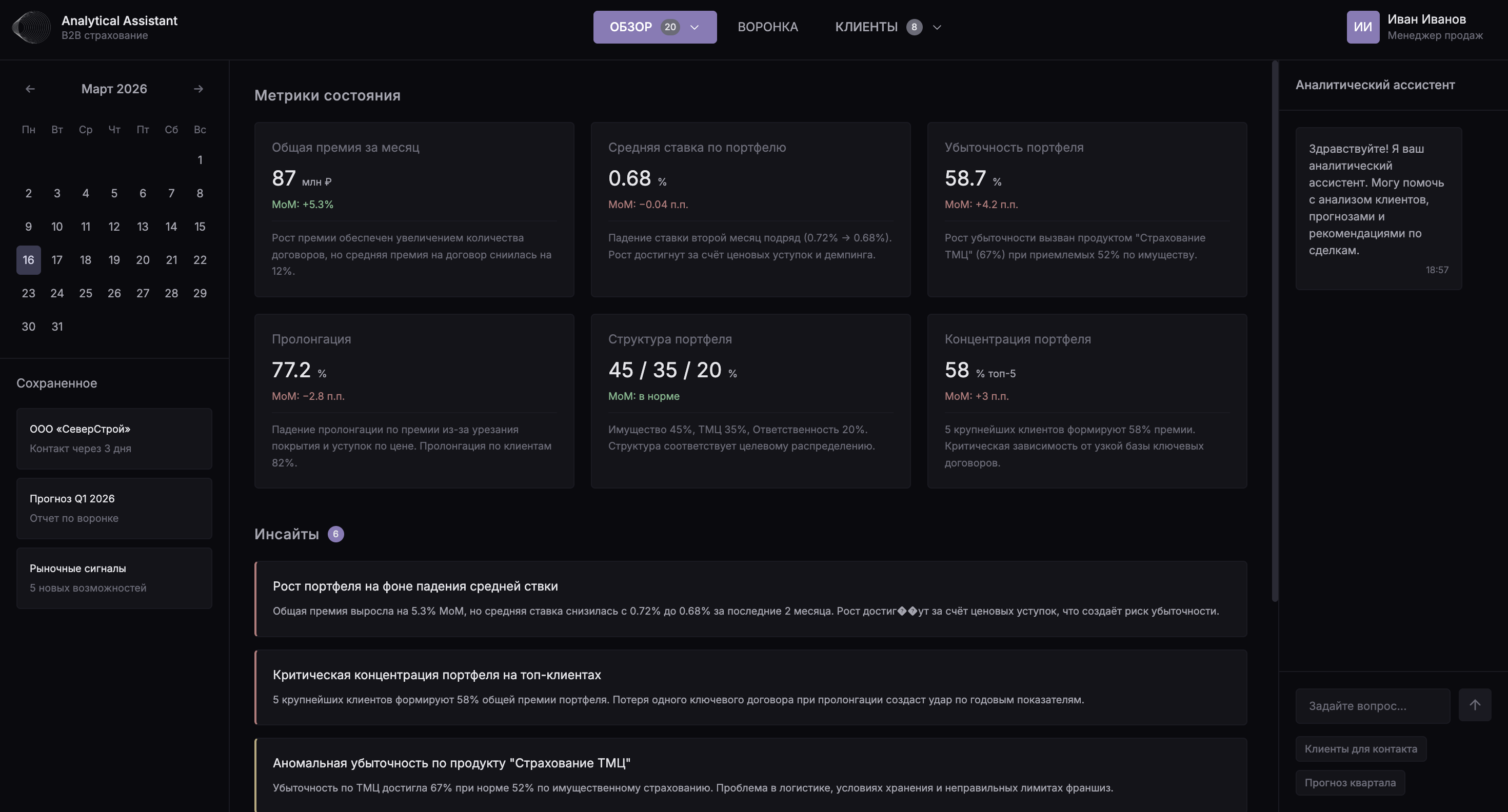The height and width of the screenshot is (812, 1508).
Task: Click the ИИ user avatar
Action: click(x=1363, y=27)
